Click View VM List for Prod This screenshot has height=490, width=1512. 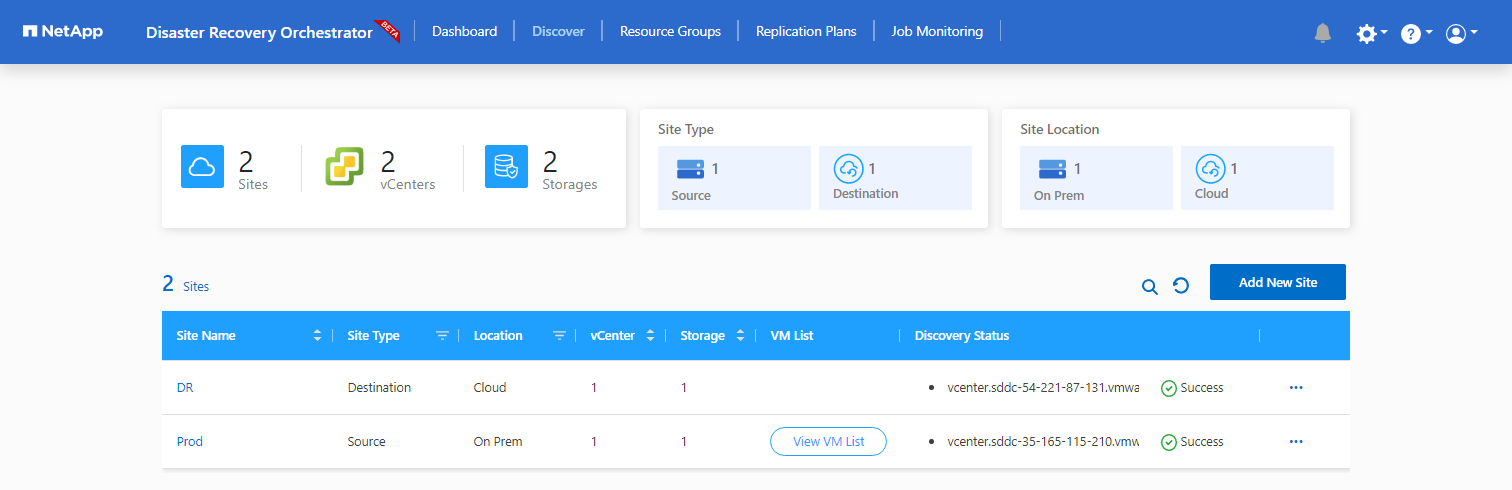tap(828, 441)
